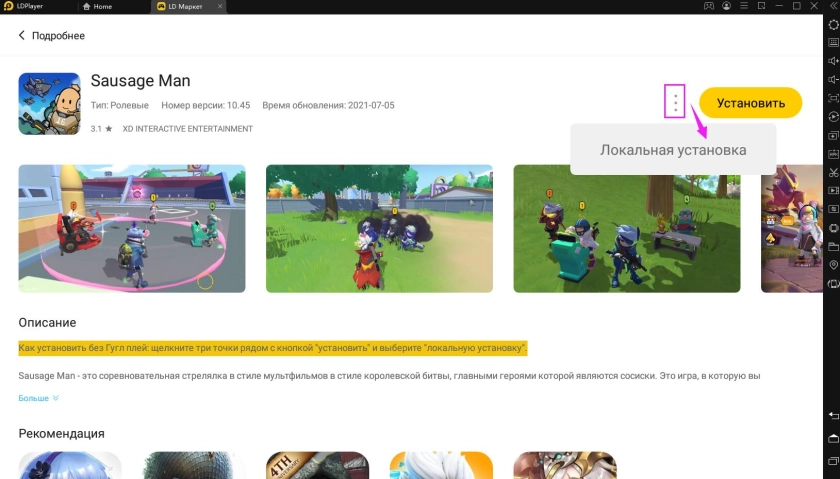Viewport: 840px width, 479px height.
Task: Take a screenshot with the scissors icon
Action: coord(833,172)
